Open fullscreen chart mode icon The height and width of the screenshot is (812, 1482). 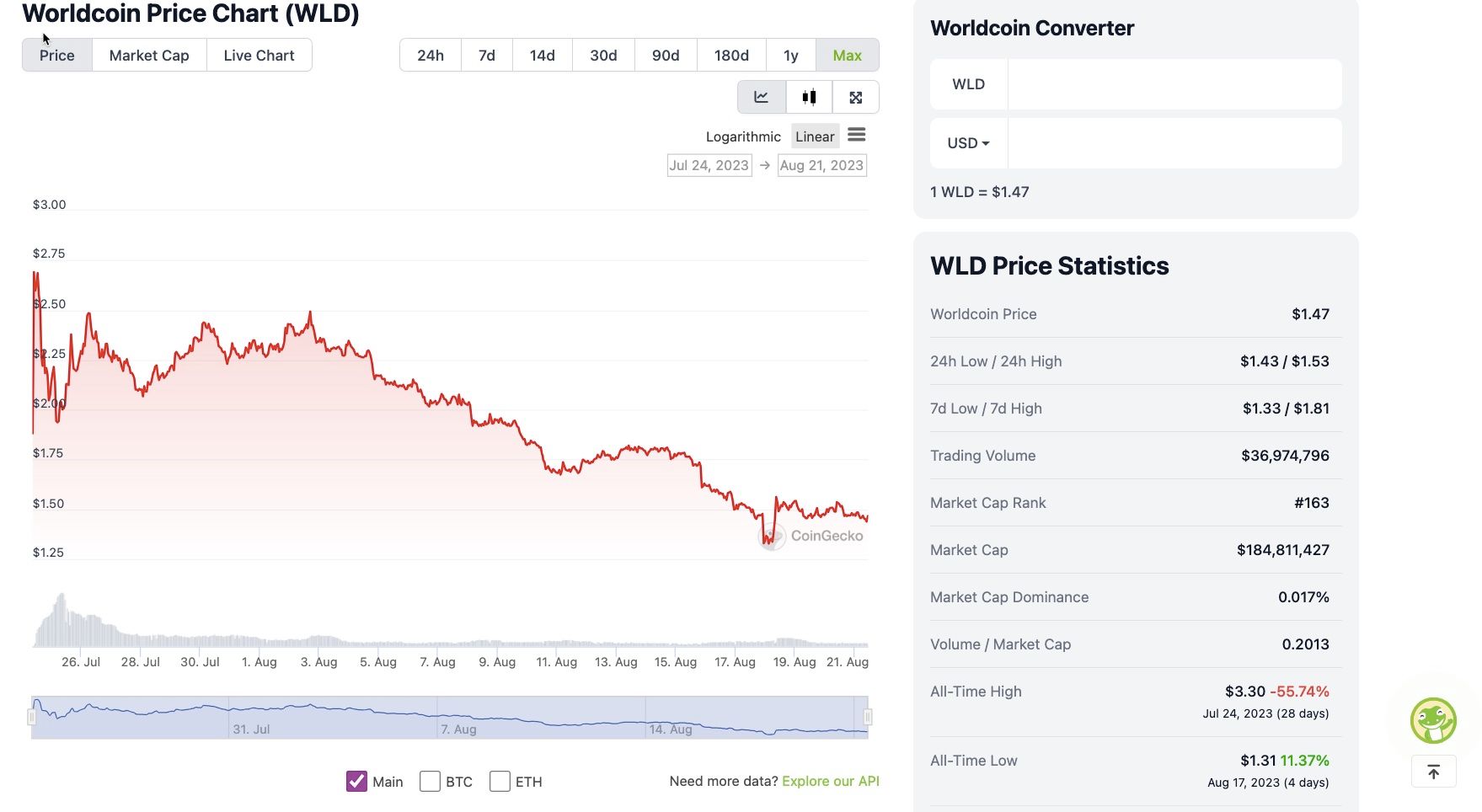point(856,97)
